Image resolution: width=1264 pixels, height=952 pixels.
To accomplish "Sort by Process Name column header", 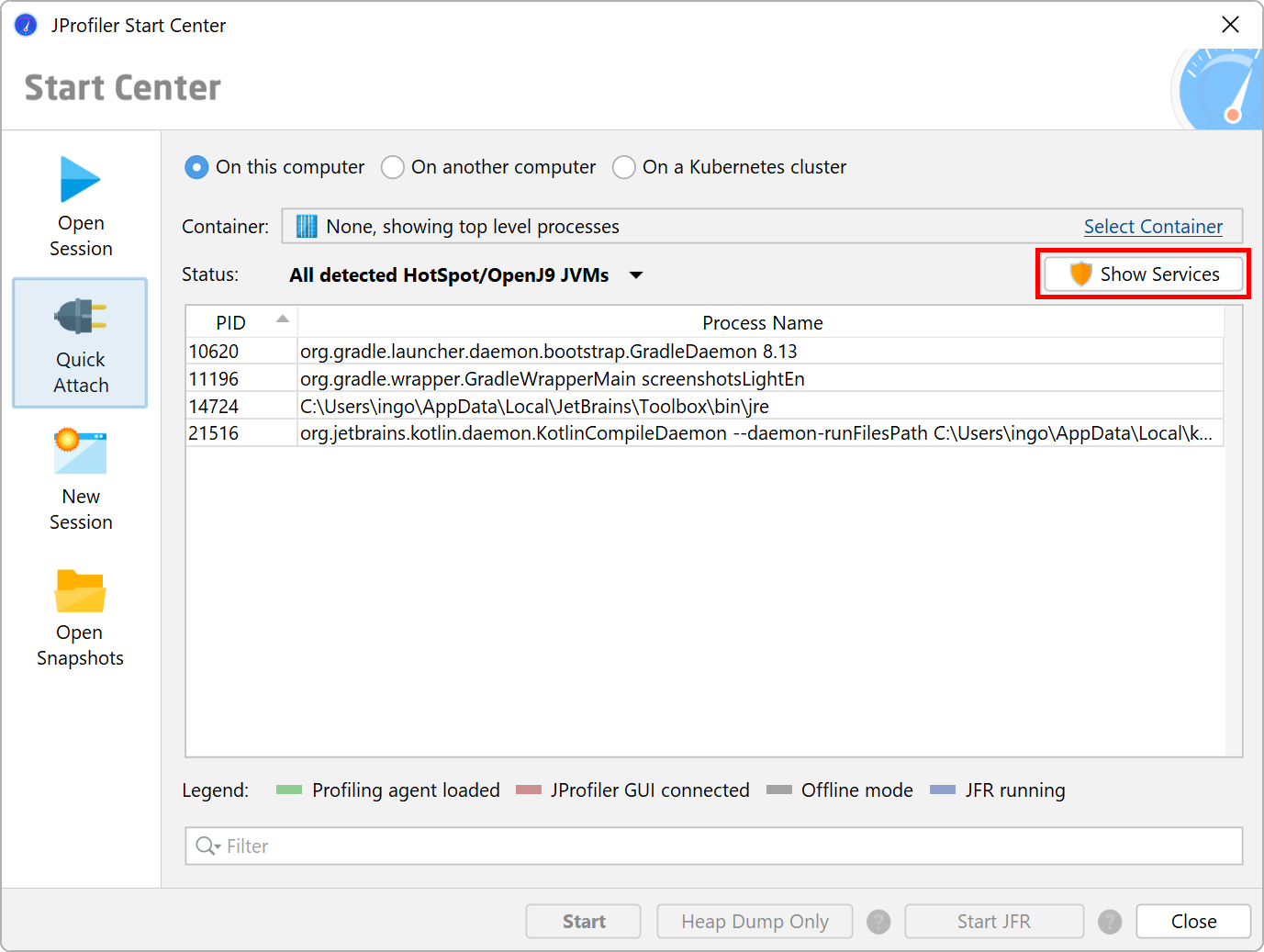I will (x=761, y=322).
